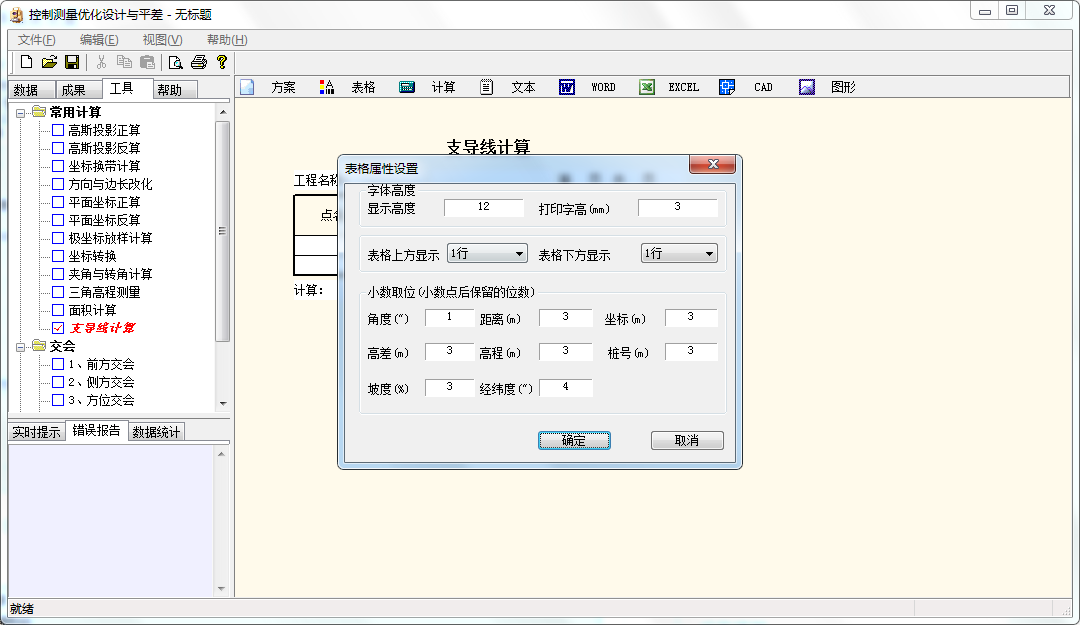The height and width of the screenshot is (625, 1080).
Task: Open the 图形 graphics view icon
Action: click(x=807, y=87)
